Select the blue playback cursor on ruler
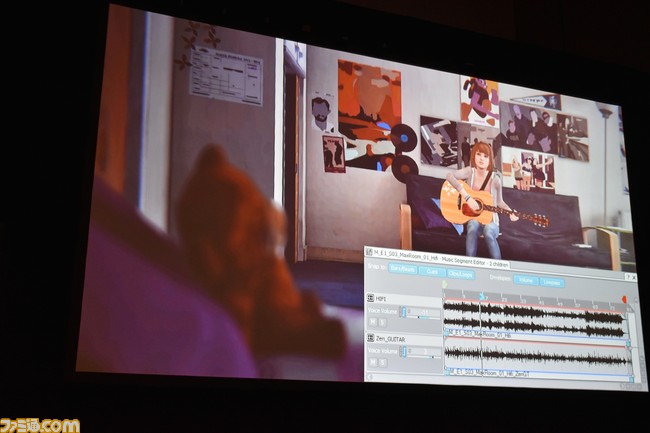The width and height of the screenshot is (650, 433). [482, 296]
